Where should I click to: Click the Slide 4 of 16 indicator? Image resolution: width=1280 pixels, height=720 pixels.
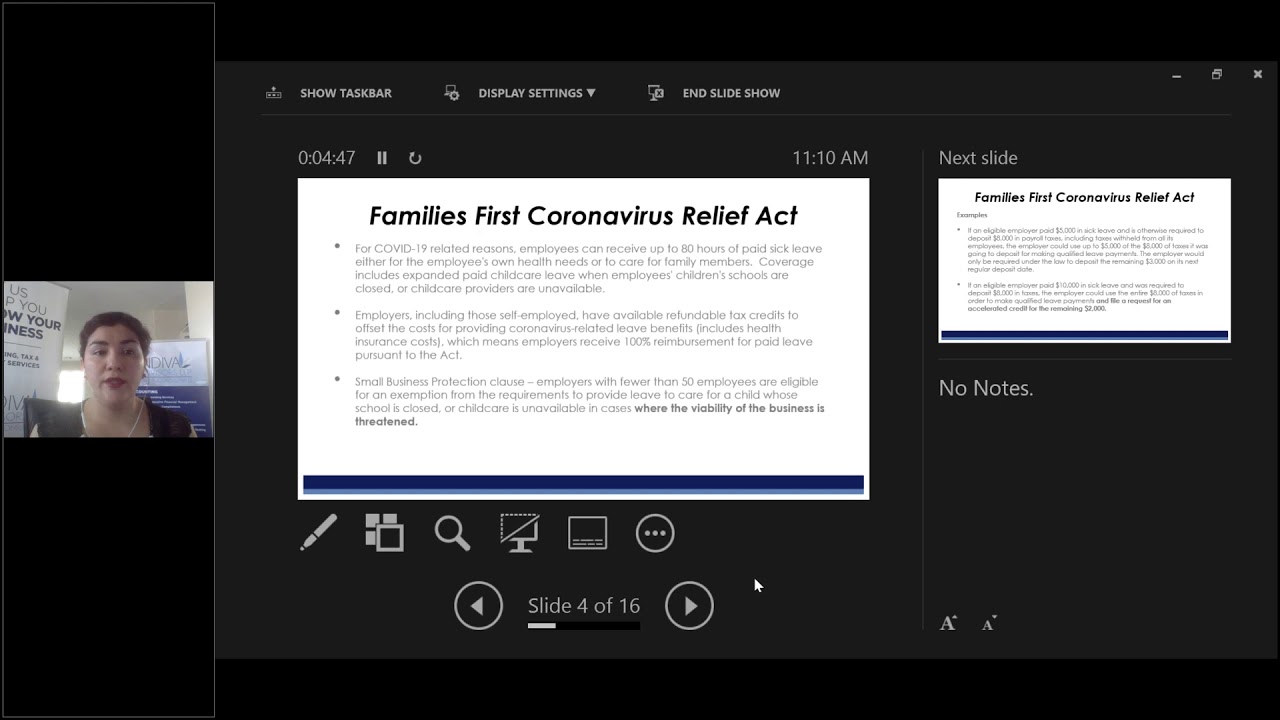pos(583,606)
